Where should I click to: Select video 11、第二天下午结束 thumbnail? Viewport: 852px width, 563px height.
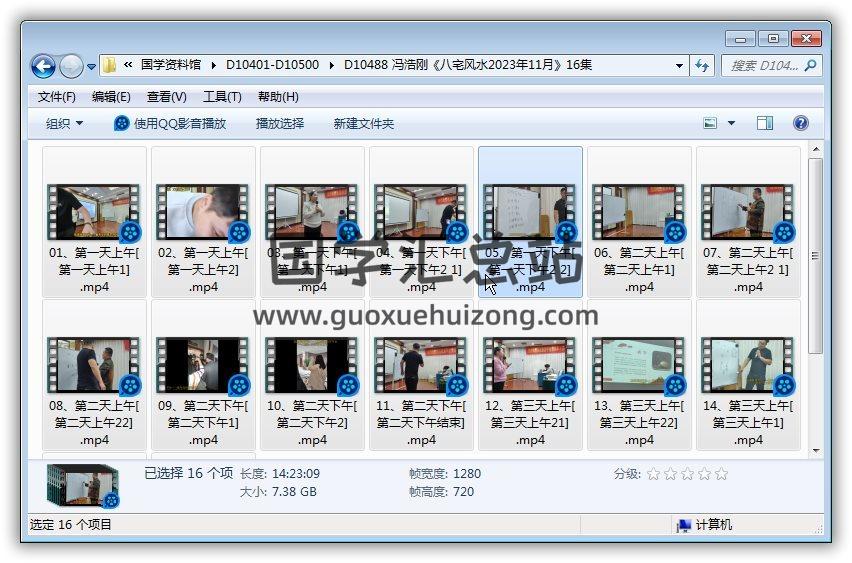click(x=421, y=365)
